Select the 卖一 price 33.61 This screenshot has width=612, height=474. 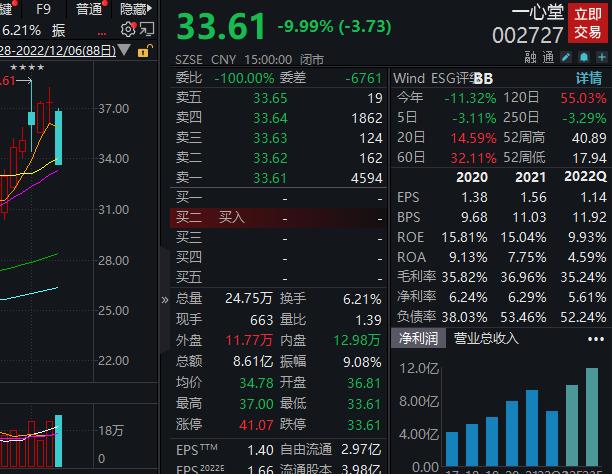[x=270, y=178]
